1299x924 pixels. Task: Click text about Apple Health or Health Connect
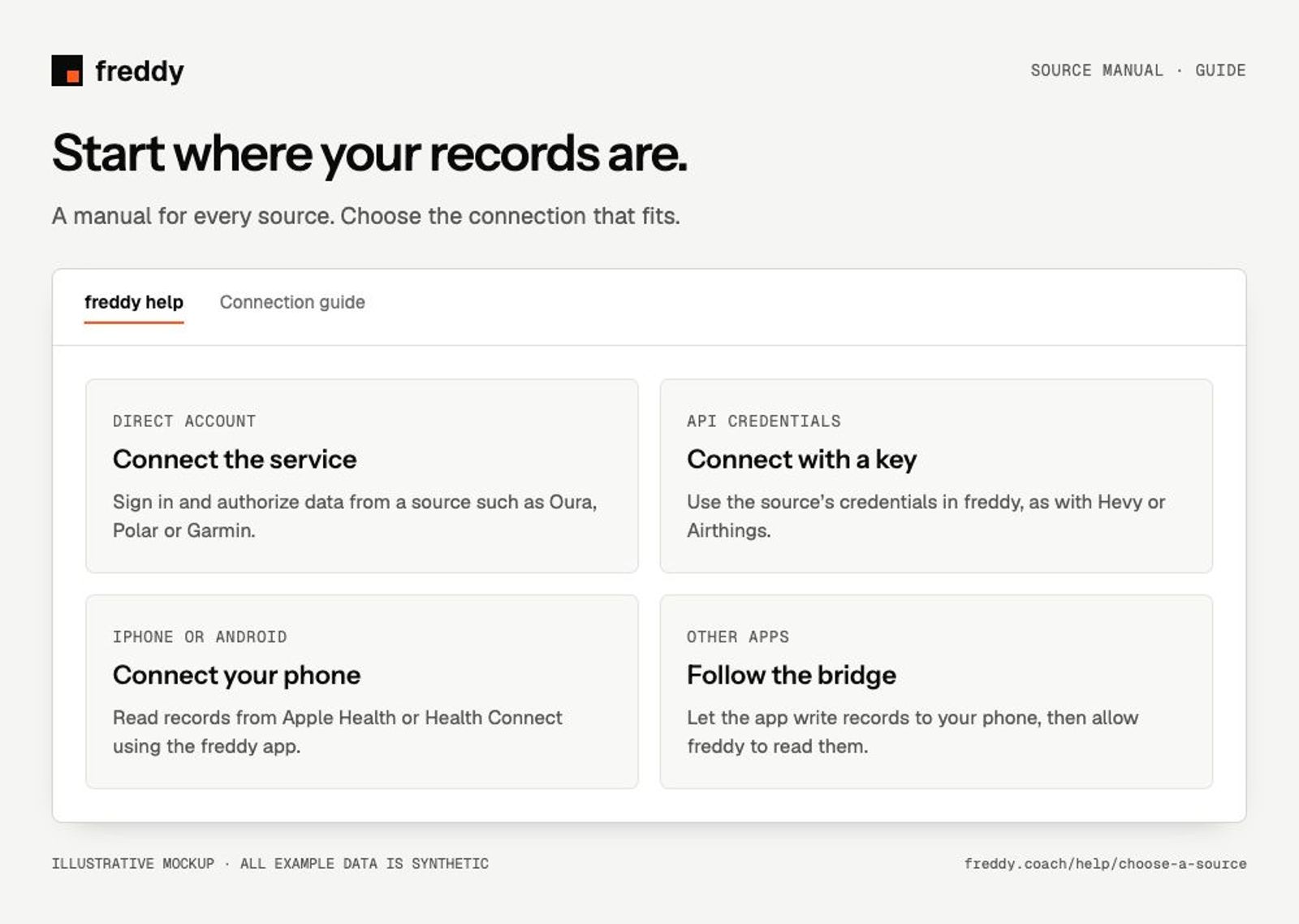338,732
